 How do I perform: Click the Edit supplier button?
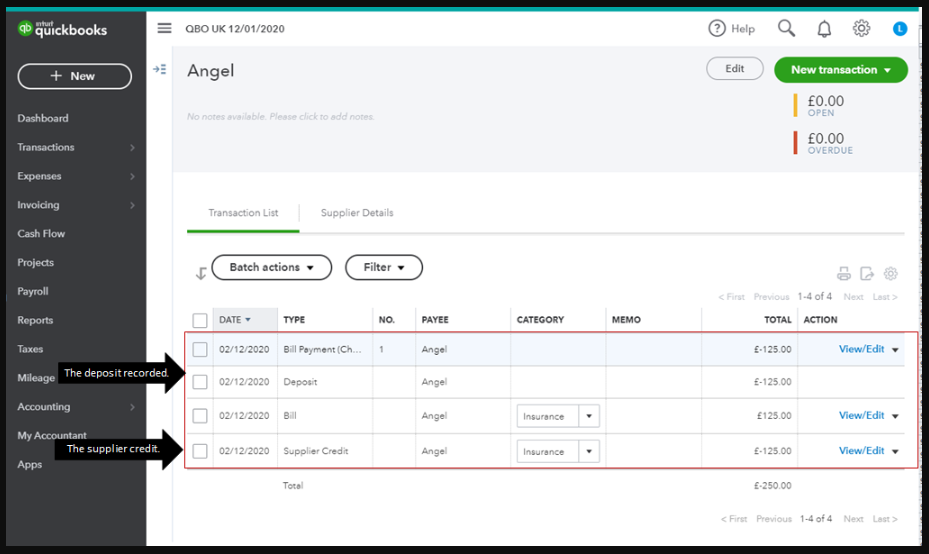click(x=735, y=69)
